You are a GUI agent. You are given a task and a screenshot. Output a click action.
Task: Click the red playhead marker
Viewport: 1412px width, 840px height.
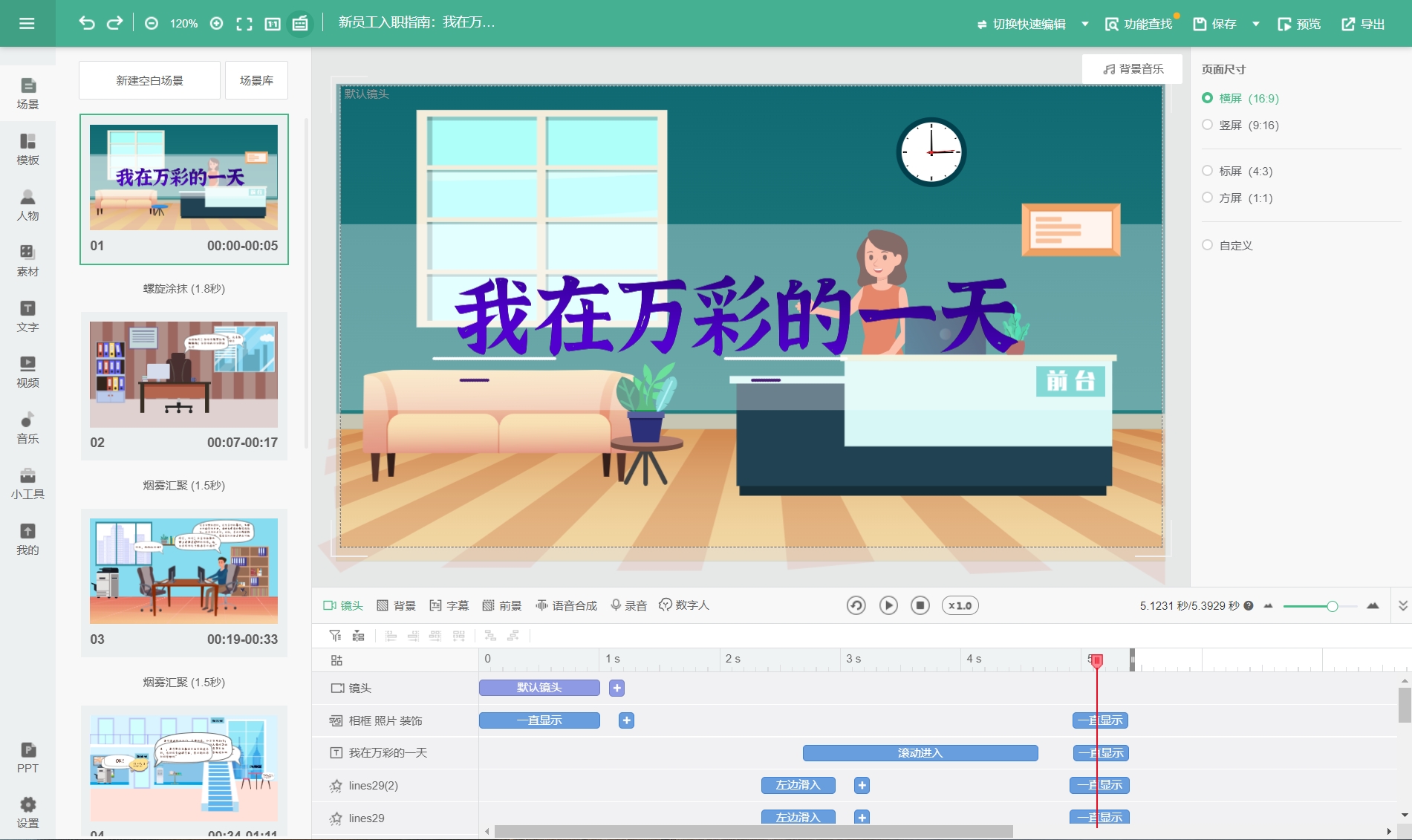click(x=1097, y=660)
